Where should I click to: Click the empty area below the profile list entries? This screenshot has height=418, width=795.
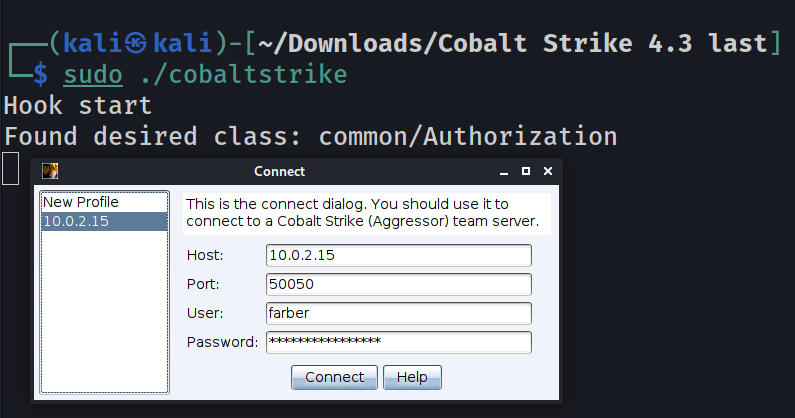coord(103,310)
